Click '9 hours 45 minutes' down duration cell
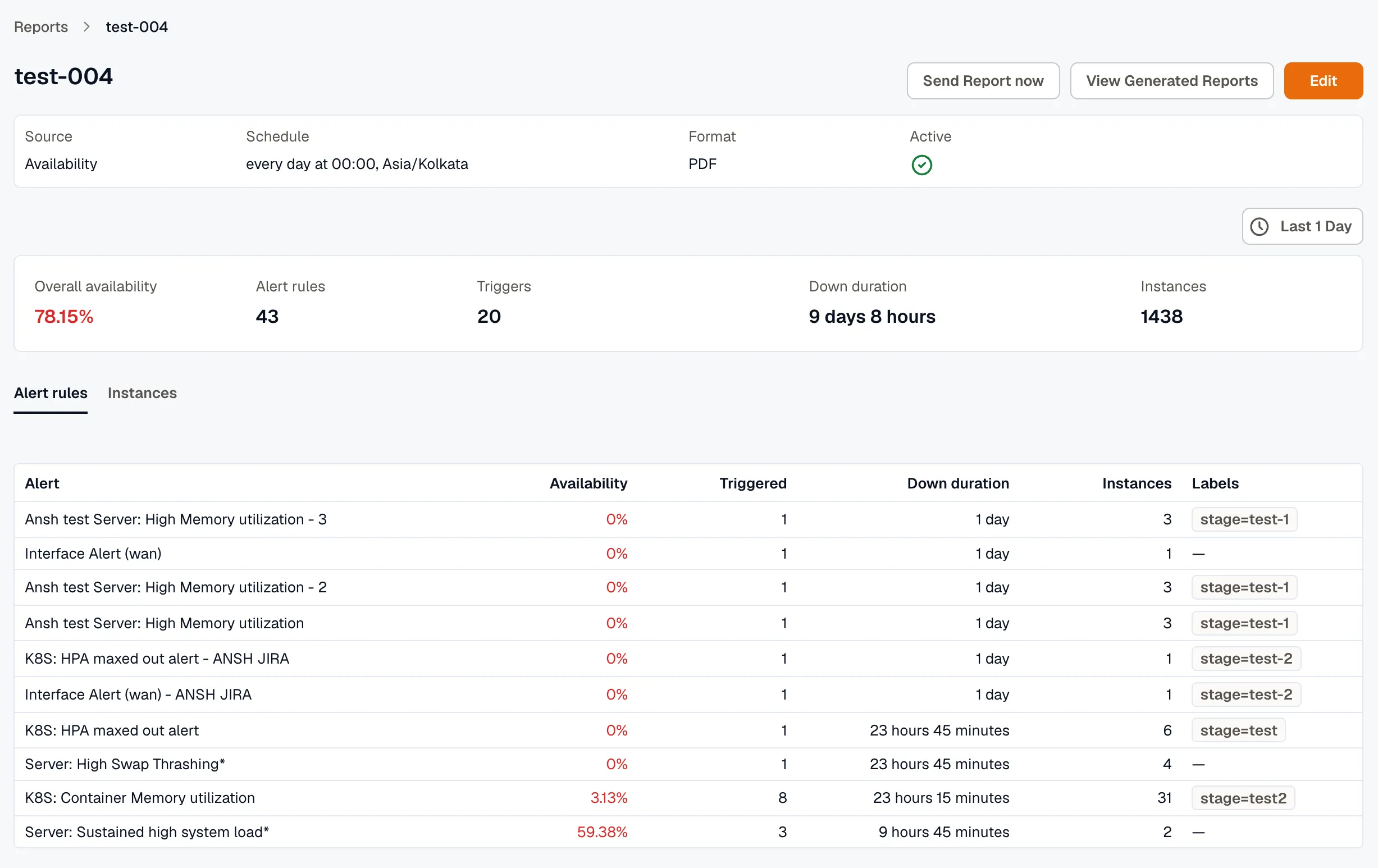 pyautogui.click(x=944, y=832)
